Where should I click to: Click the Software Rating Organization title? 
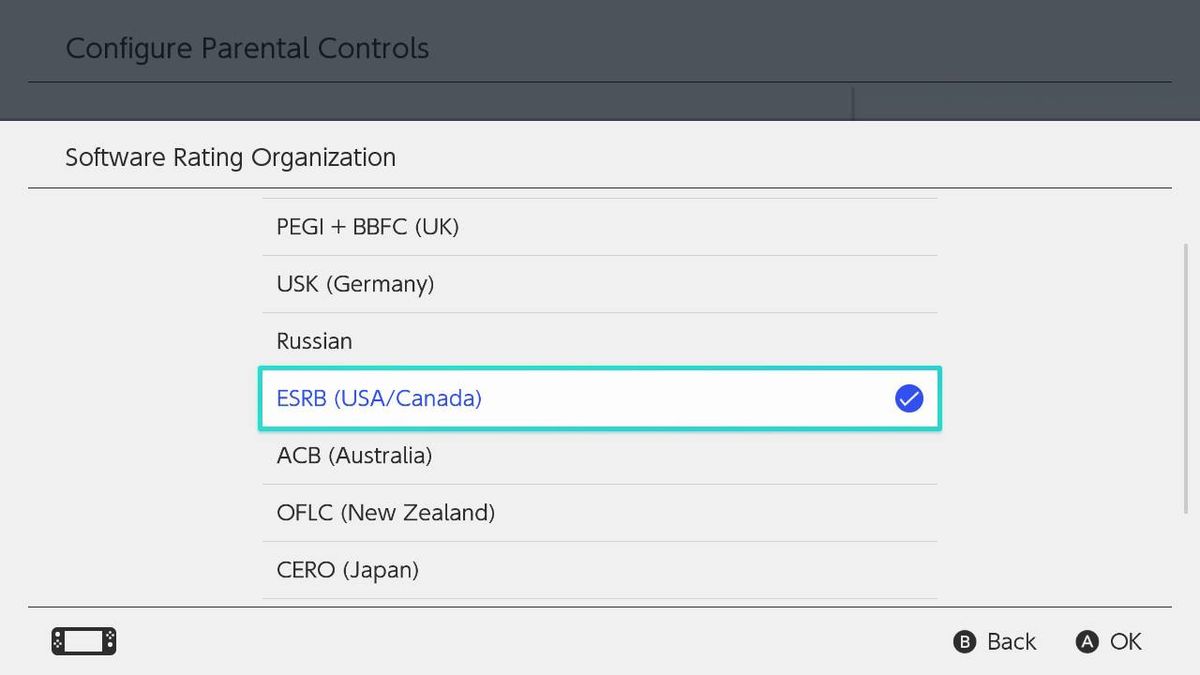(231, 157)
